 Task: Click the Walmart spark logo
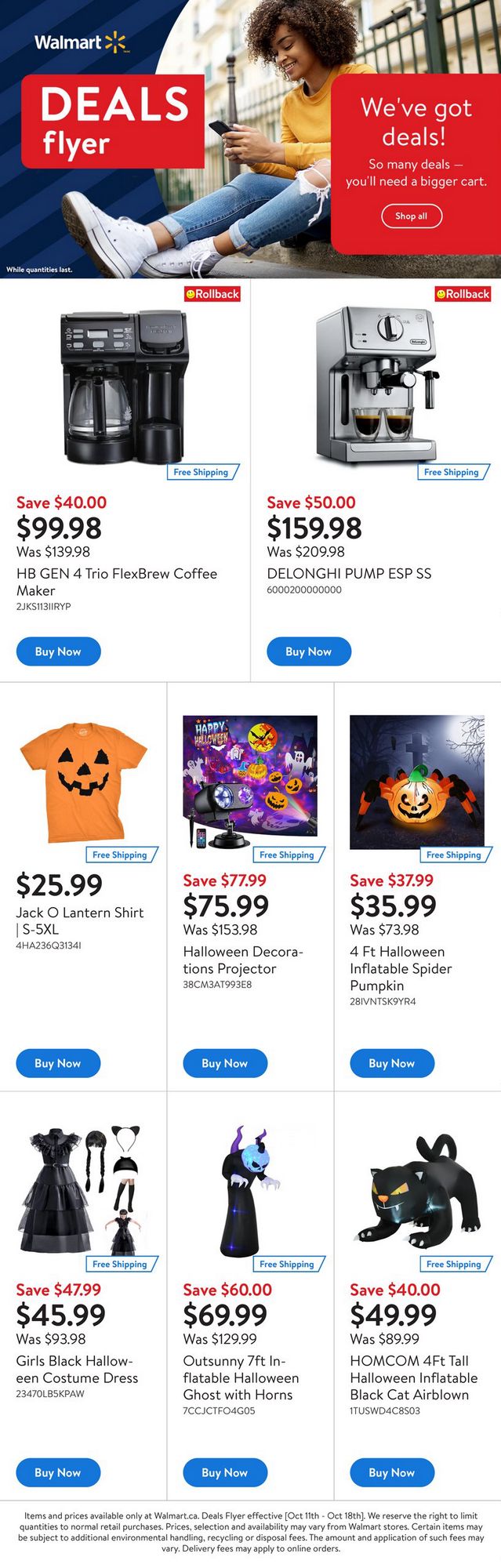tap(115, 42)
